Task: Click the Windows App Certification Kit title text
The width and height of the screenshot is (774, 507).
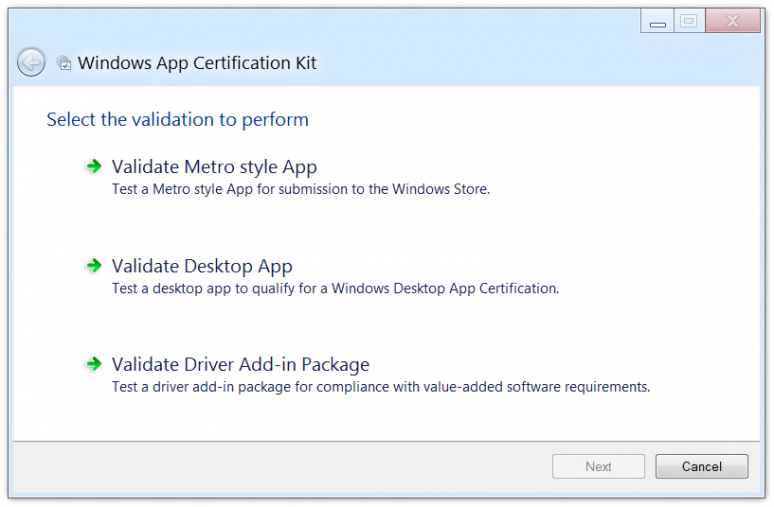Action: tap(197, 63)
